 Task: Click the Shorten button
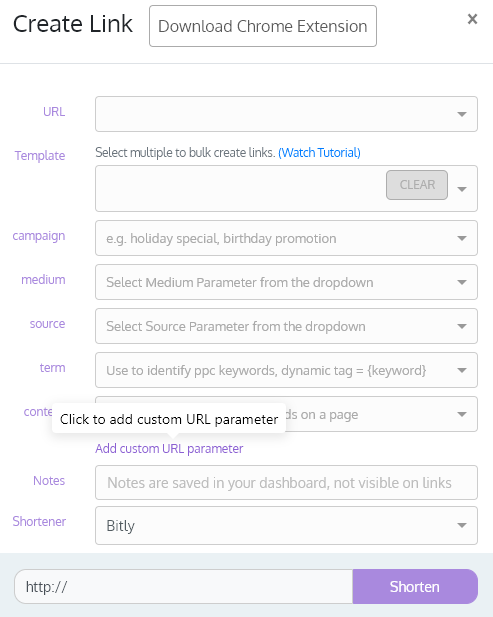[x=415, y=586]
